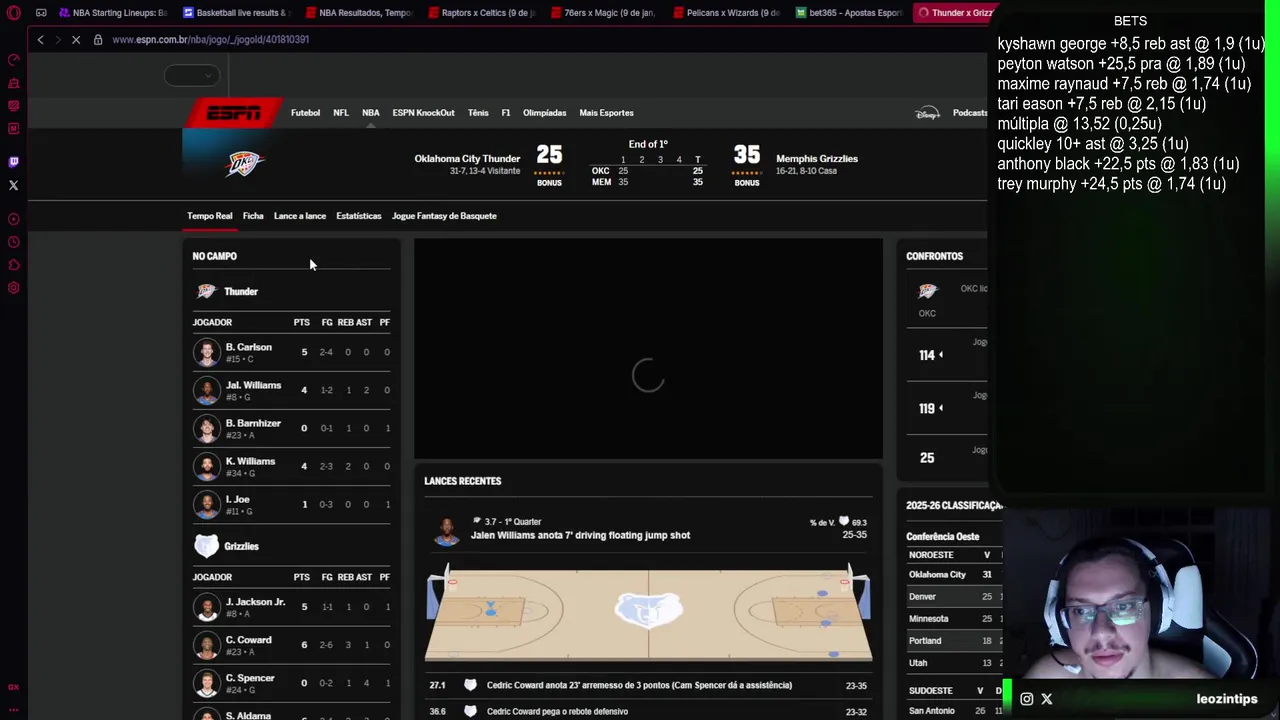Switch to the 76ers x Magic tab

point(604,13)
